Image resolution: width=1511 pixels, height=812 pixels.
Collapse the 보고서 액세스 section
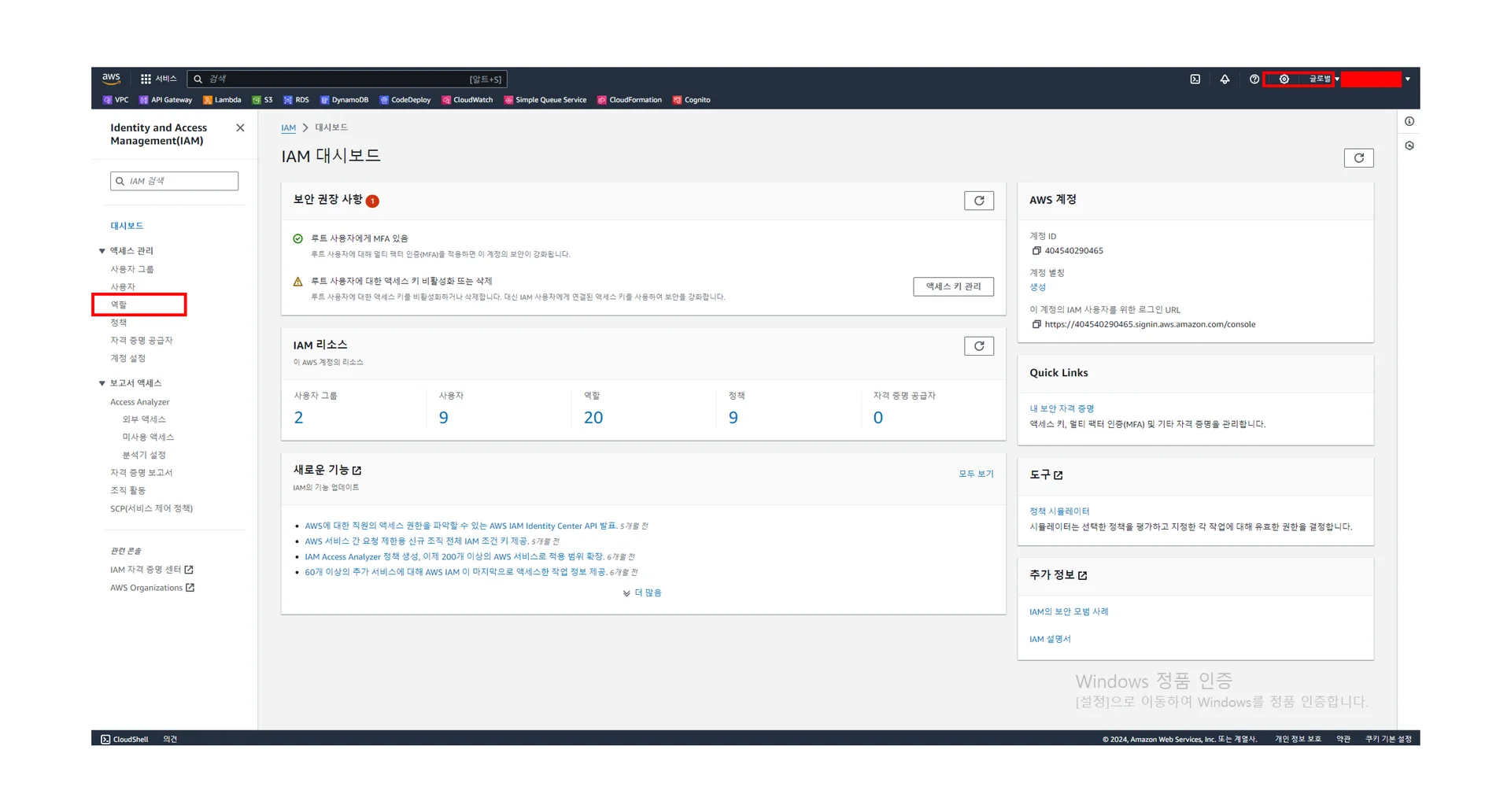click(102, 383)
